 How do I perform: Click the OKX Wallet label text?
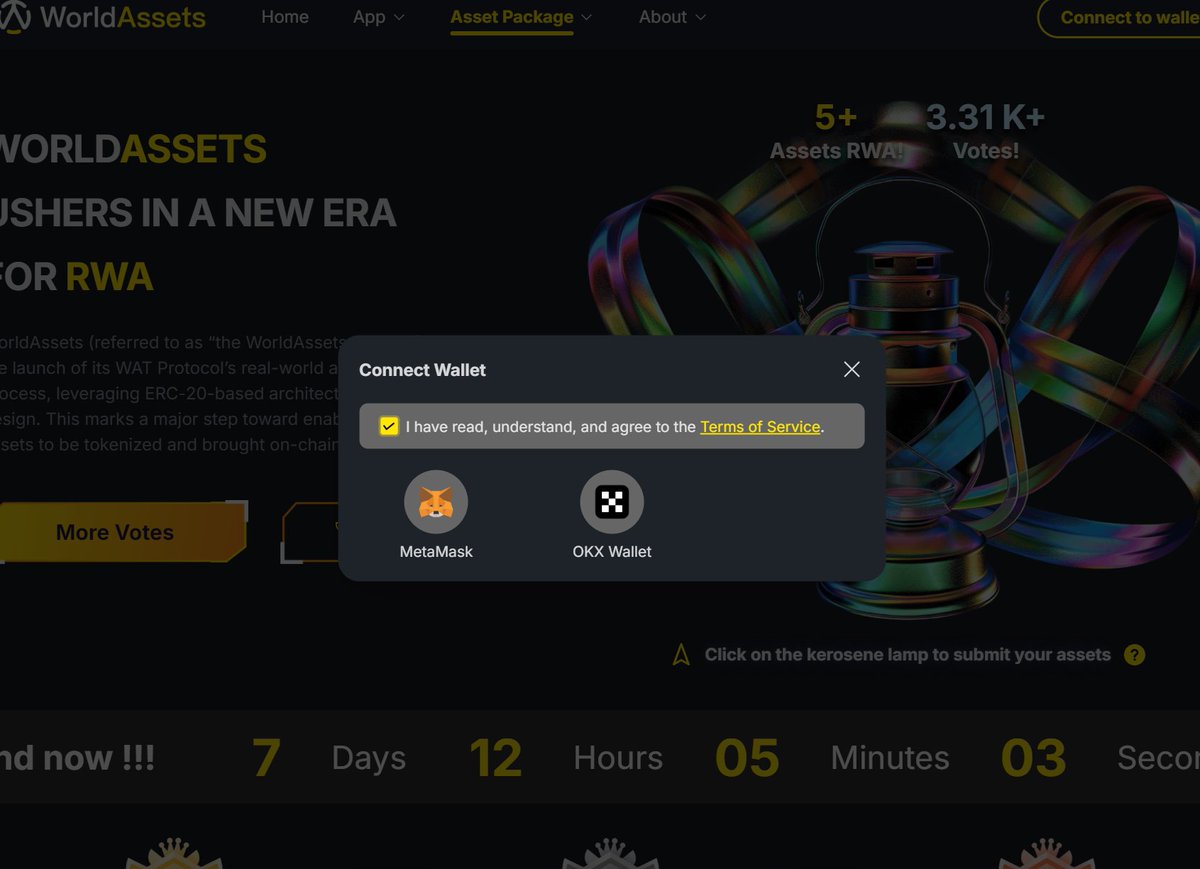[x=612, y=551]
